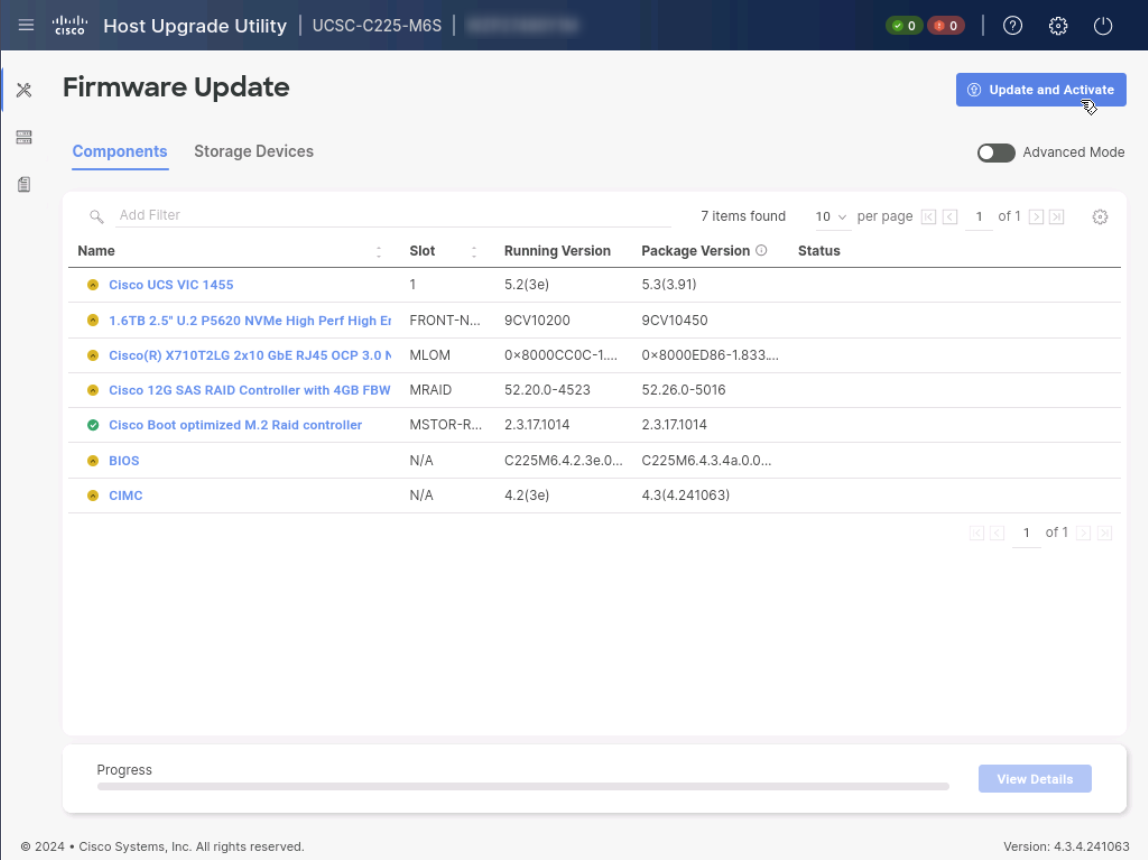Click status icon of CIMC row
The height and width of the screenshot is (860, 1148).
coord(93,496)
